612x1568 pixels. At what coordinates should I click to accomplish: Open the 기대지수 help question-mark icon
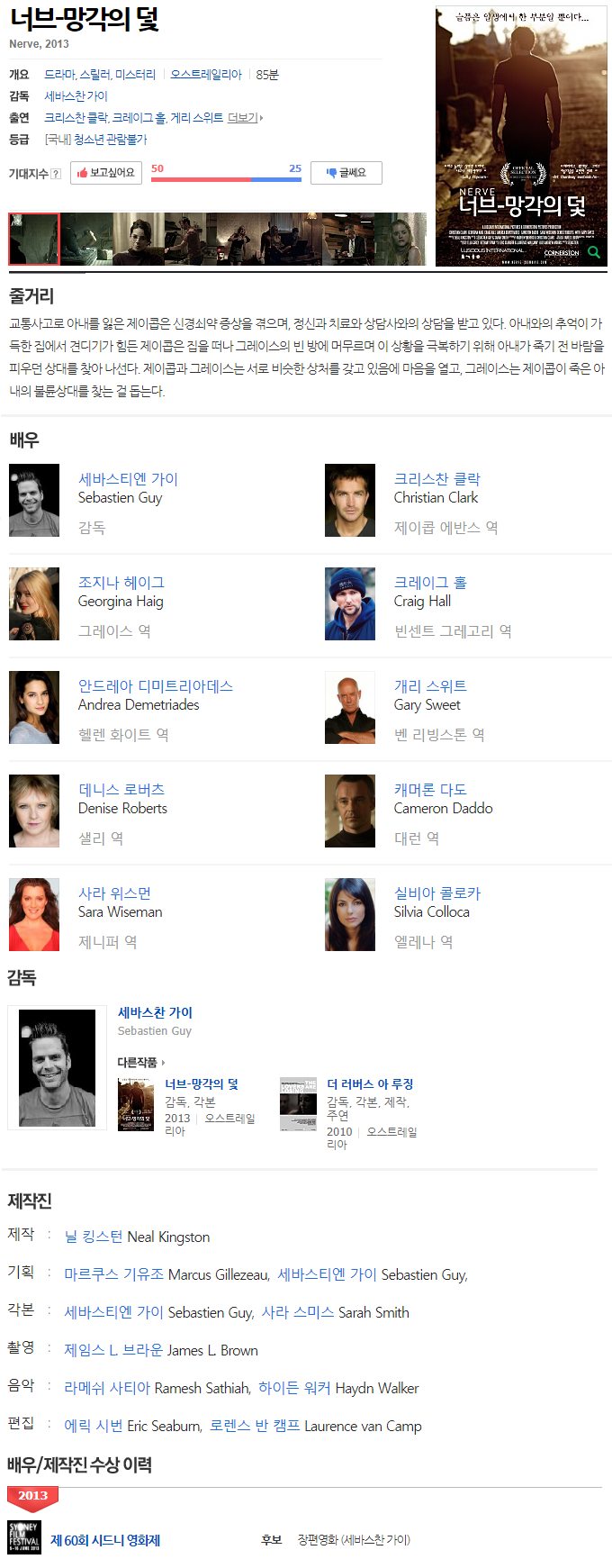click(x=56, y=174)
